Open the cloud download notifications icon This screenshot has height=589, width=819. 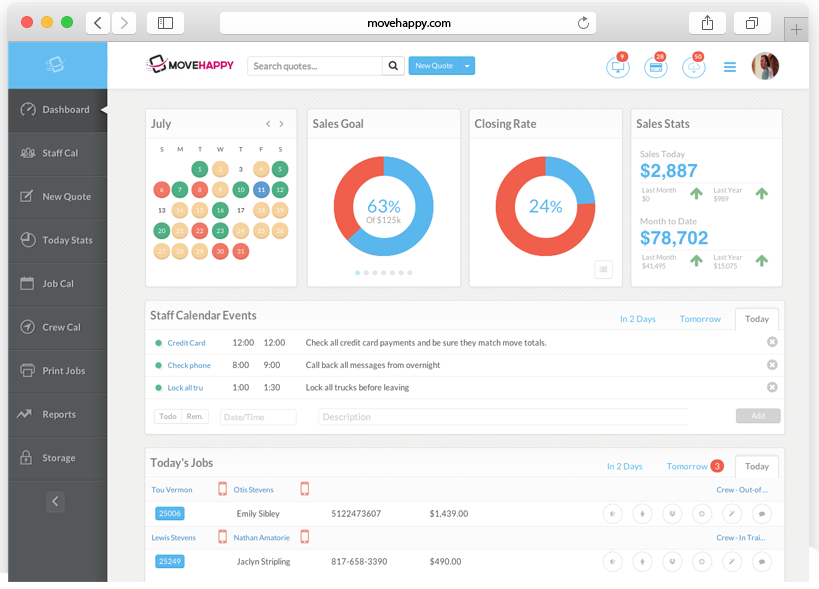point(693,67)
